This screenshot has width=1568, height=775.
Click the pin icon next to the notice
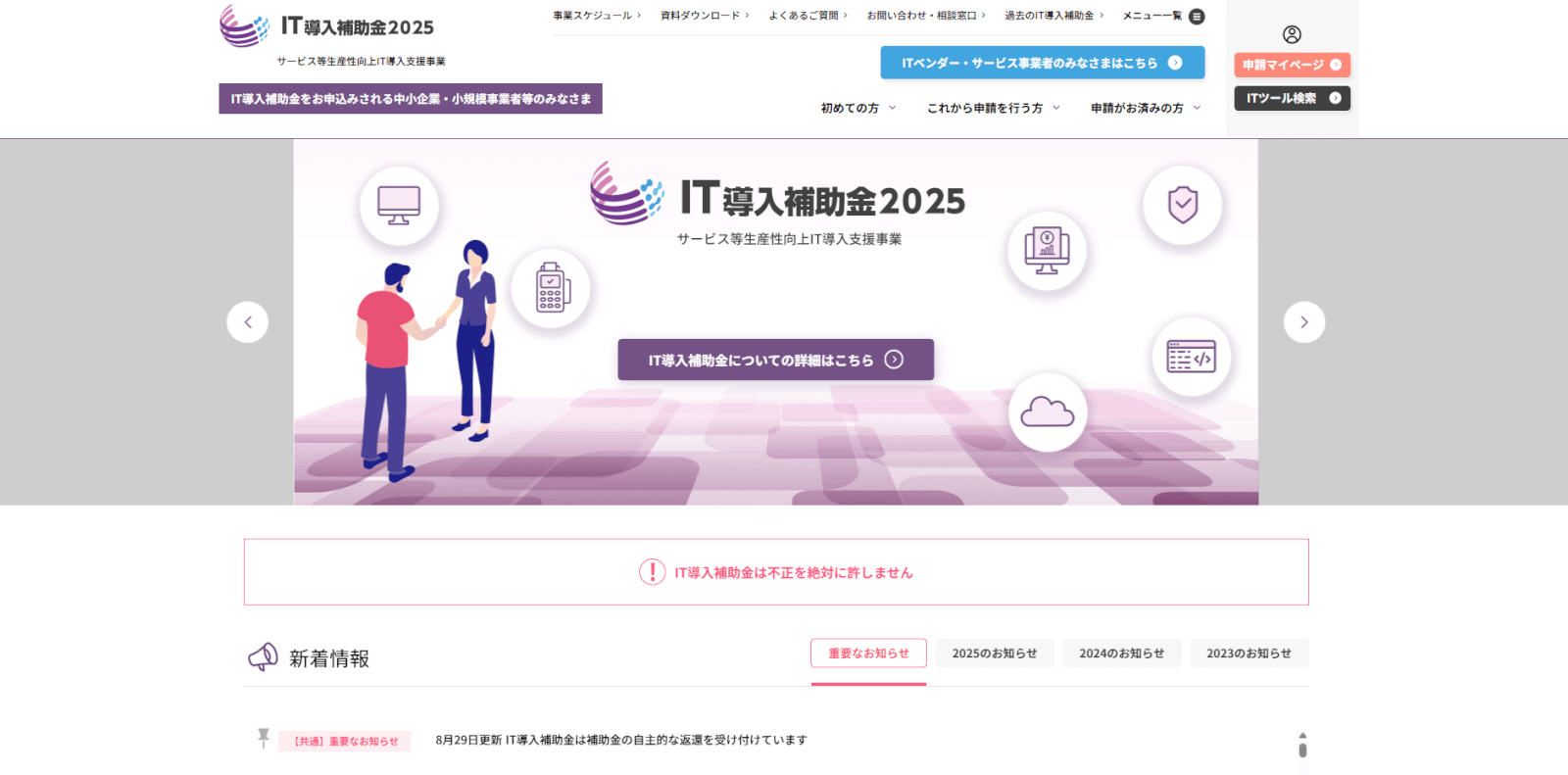click(x=263, y=739)
